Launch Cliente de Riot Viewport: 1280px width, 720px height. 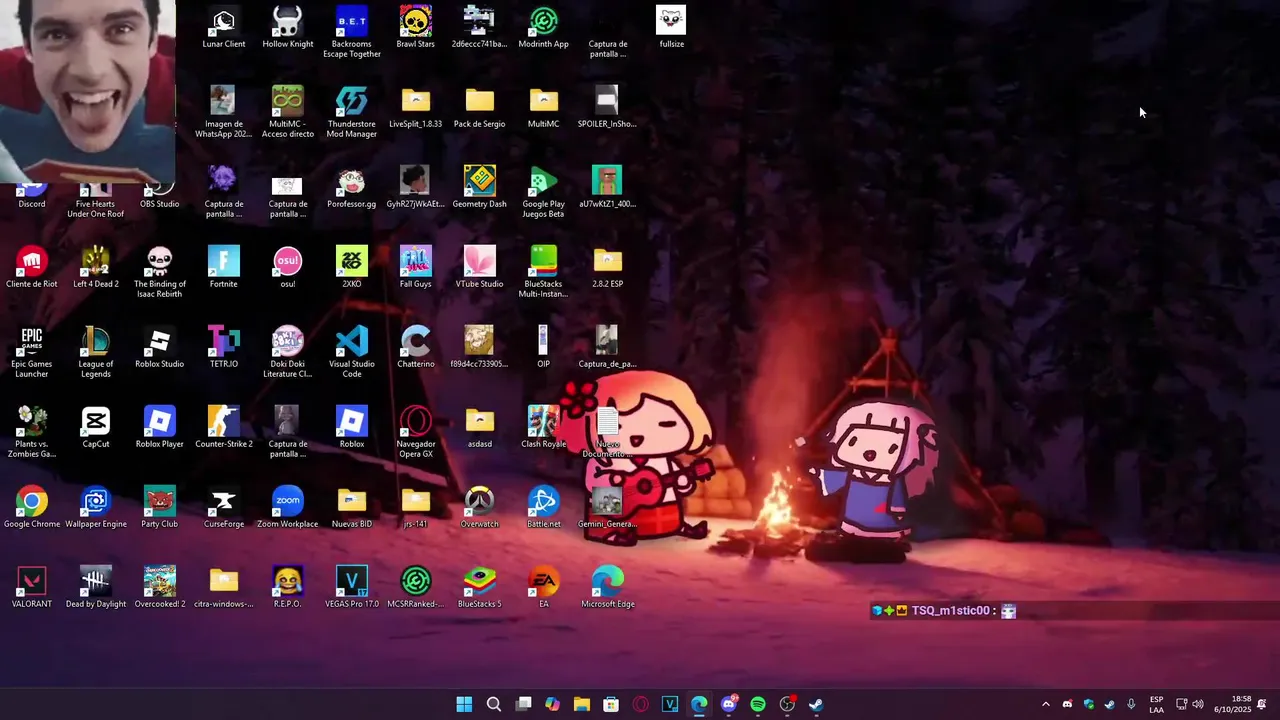click(x=32, y=268)
